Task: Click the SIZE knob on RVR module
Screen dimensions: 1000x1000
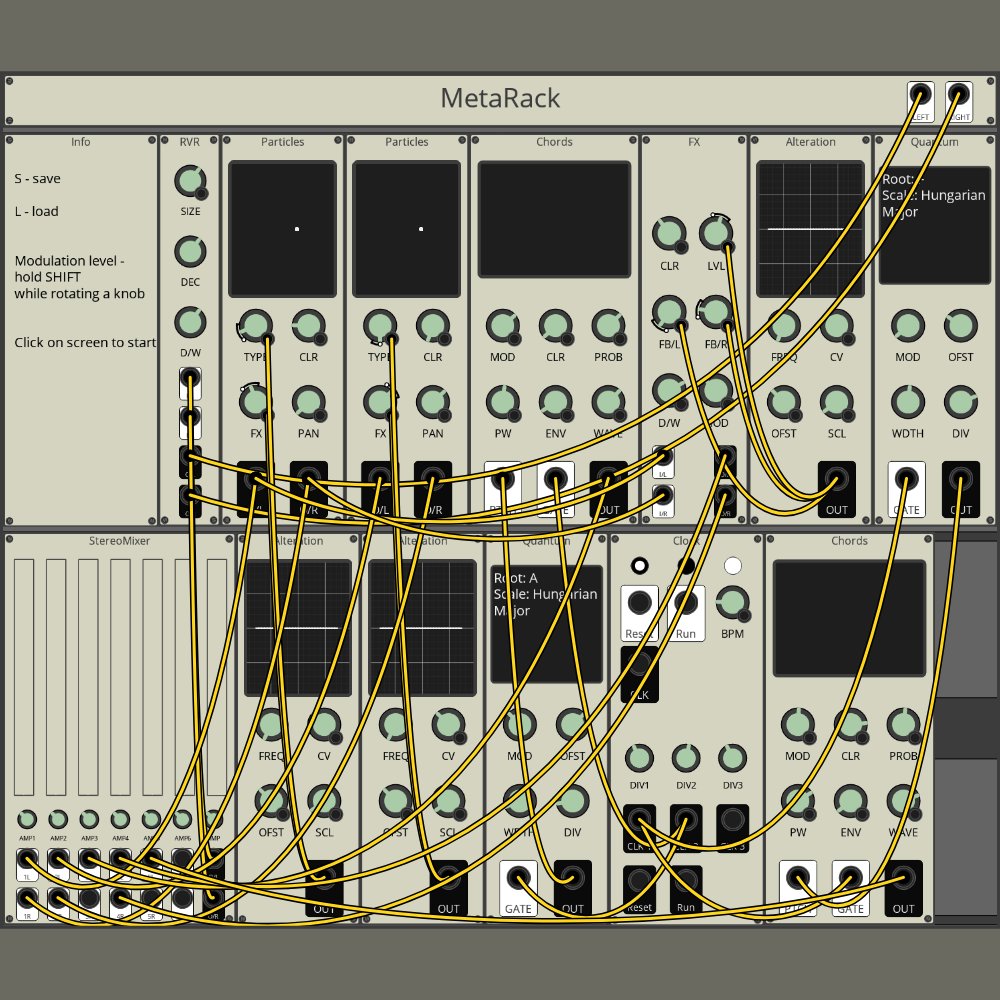Action: point(189,182)
